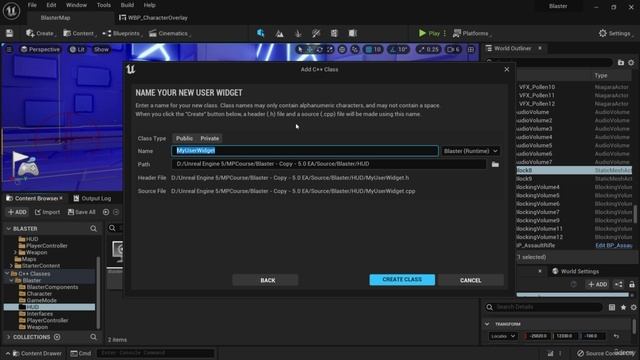Screen dimensions: 640x360
Task: Open the Cinematics dropdown
Action: point(169,33)
